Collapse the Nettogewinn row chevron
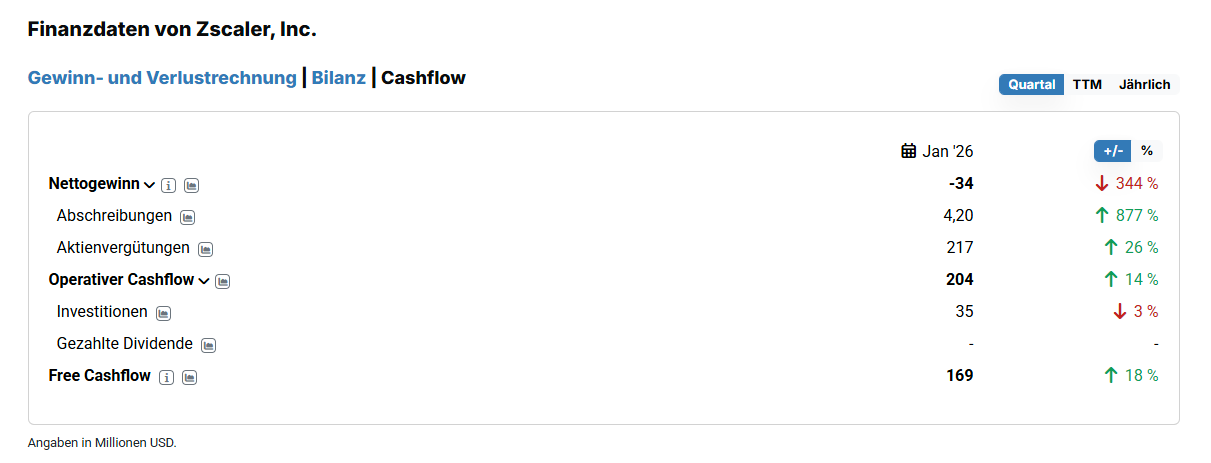The height and width of the screenshot is (463, 1211). (x=150, y=185)
